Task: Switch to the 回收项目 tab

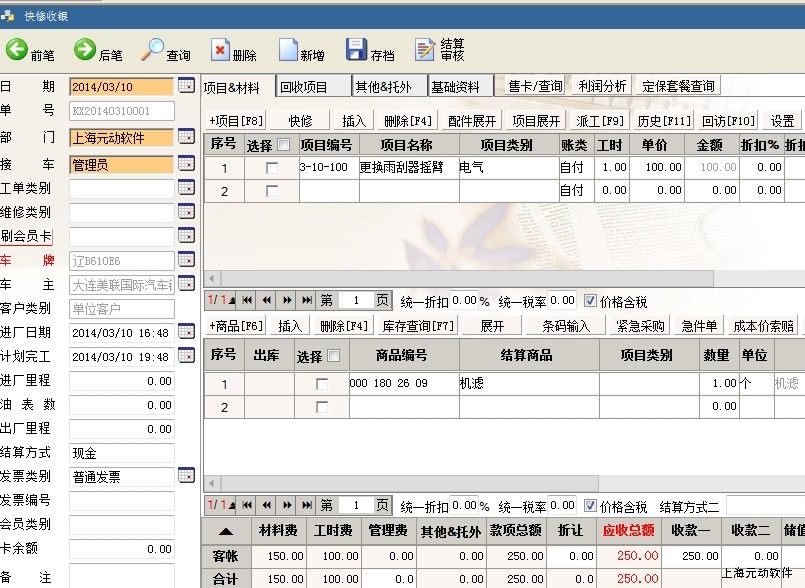Action: (x=315, y=87)
